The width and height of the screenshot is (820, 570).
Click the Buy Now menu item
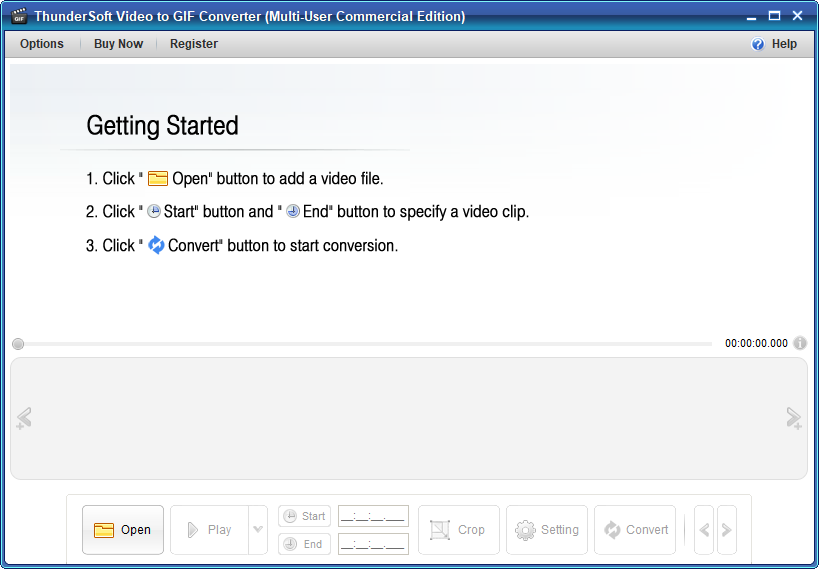pos(118,44)
